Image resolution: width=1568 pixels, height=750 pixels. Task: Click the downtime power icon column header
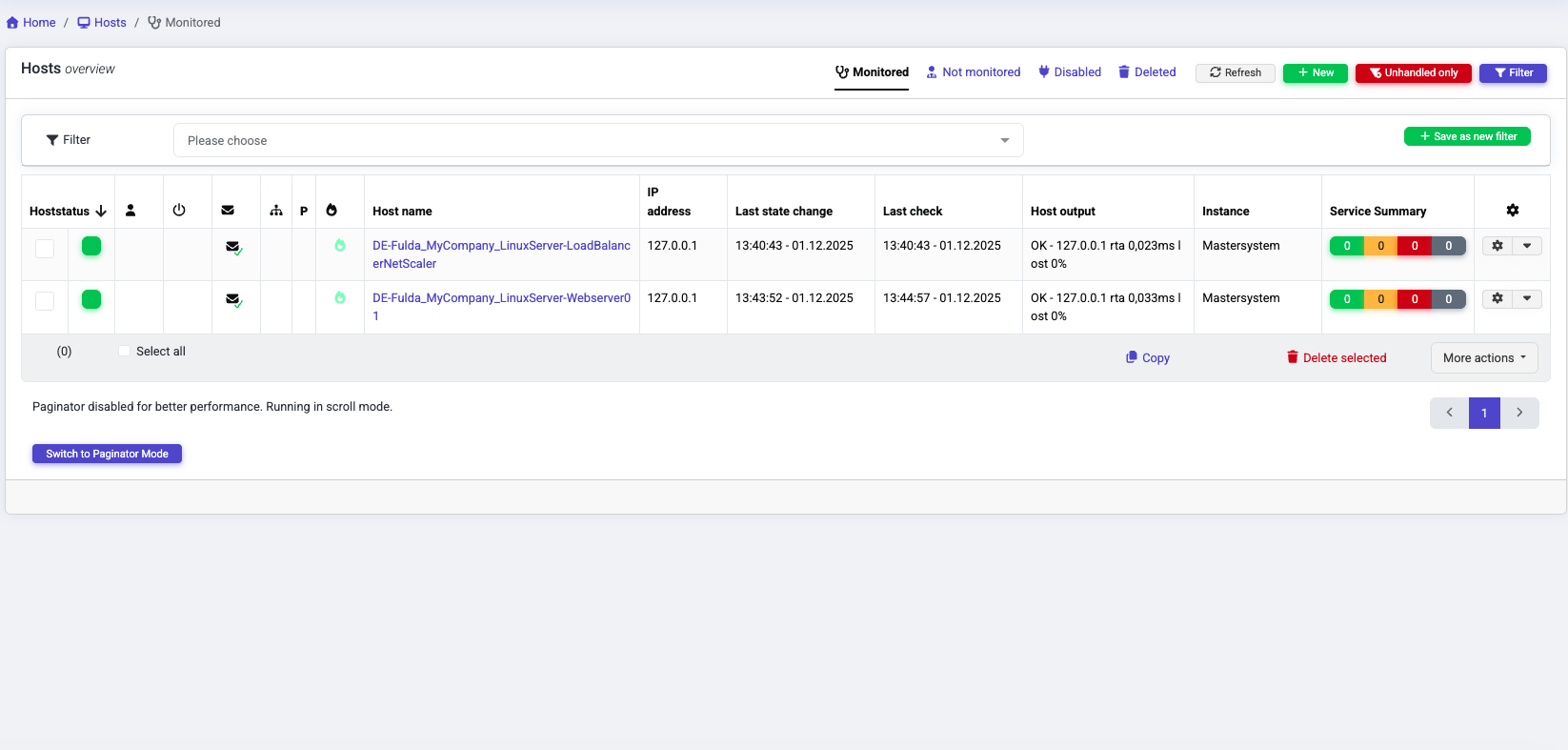click(179, 211)
